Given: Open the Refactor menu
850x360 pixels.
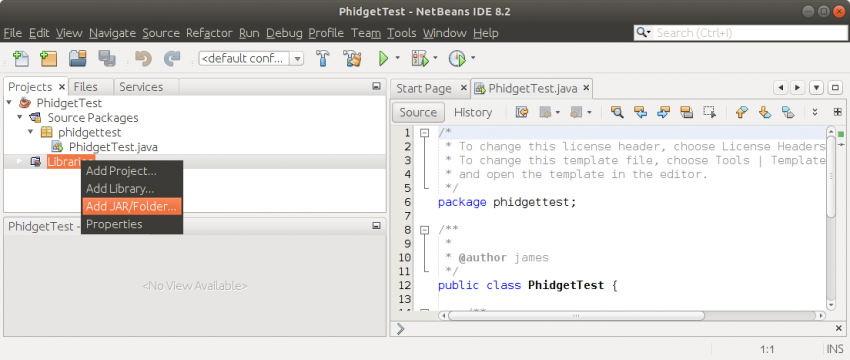Looking at the screenshot, I should [x=209, y=33].
